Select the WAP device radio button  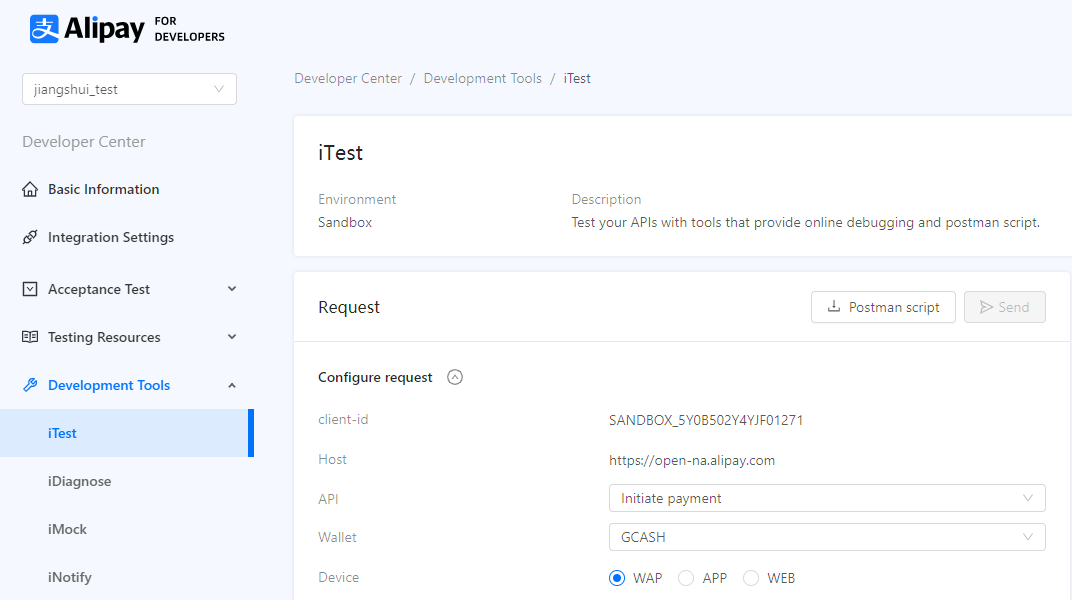617,578
